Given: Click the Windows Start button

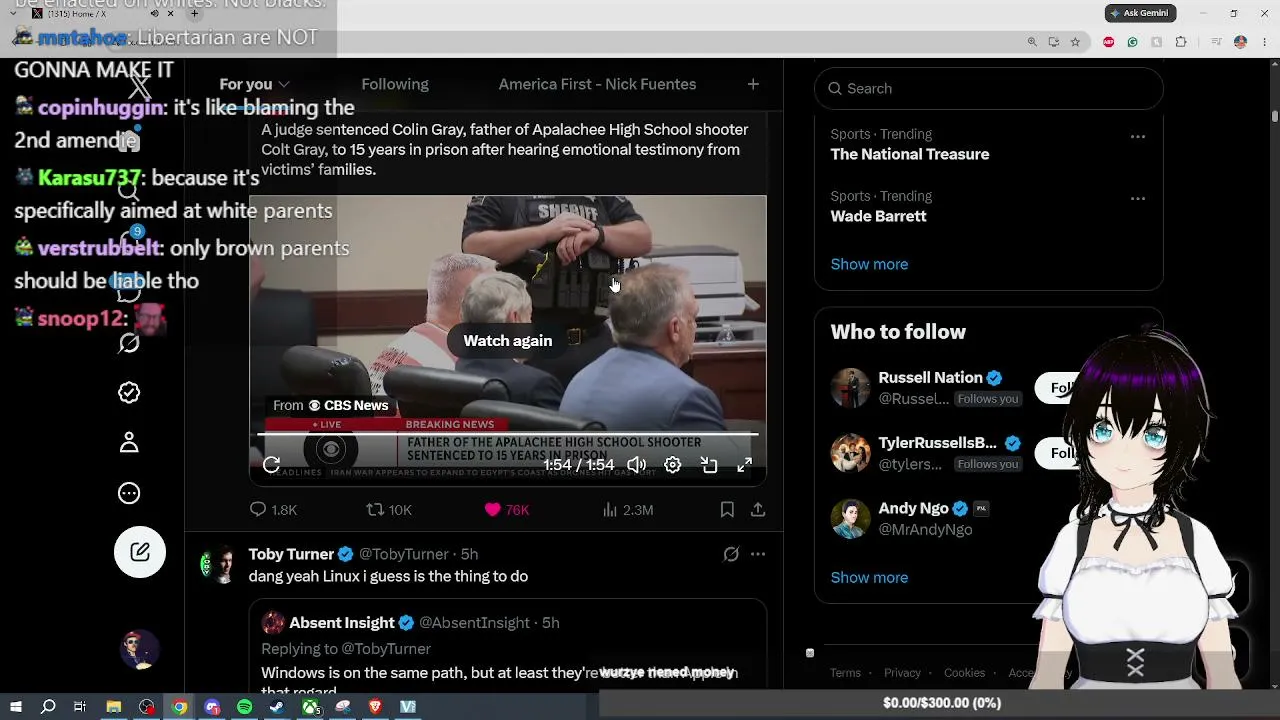Looking at the screenshot, I should point(16,707).
